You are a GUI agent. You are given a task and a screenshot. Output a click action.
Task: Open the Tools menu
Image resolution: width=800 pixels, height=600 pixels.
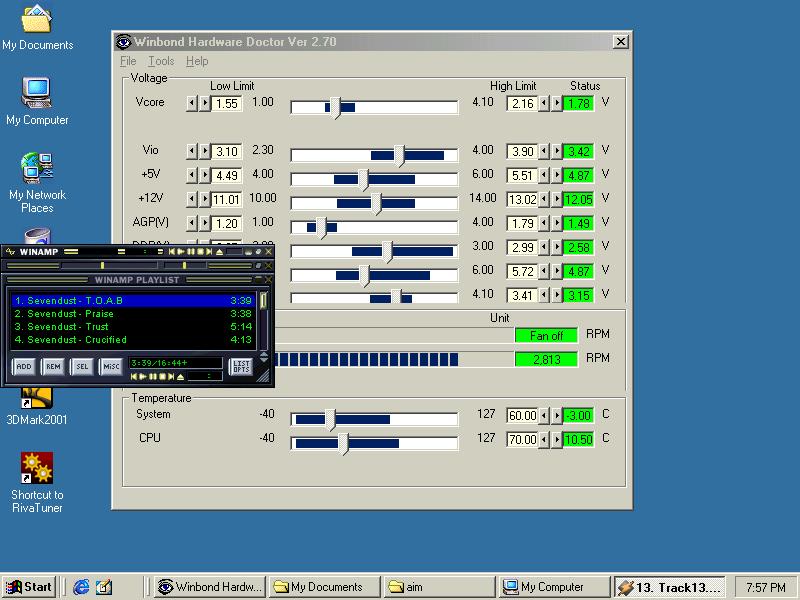point(161,61)
